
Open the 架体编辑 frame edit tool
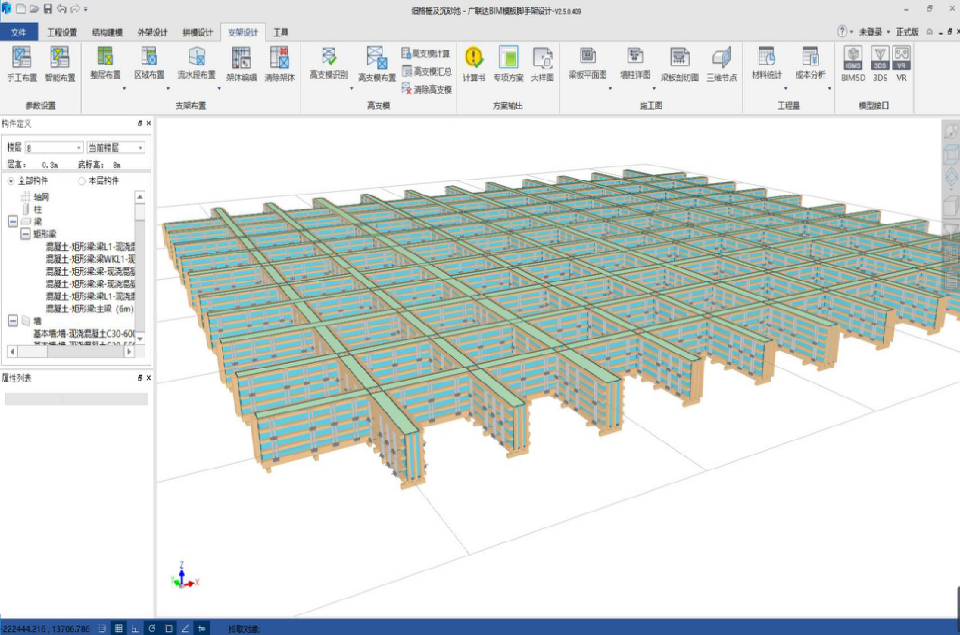pyautogui.click(x=241, y=64)
